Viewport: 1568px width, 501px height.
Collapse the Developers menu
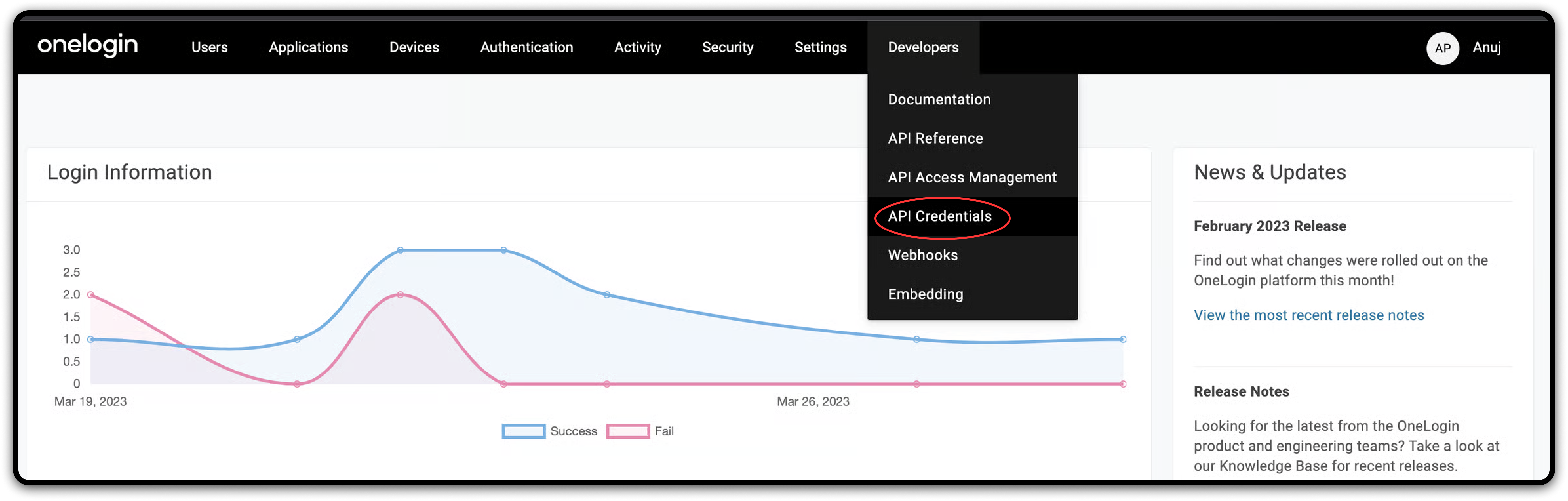[923, 48]
